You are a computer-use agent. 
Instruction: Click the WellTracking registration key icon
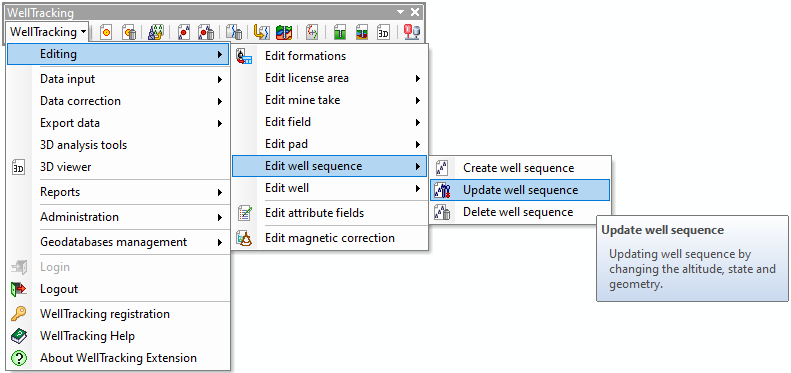[18, 314]
